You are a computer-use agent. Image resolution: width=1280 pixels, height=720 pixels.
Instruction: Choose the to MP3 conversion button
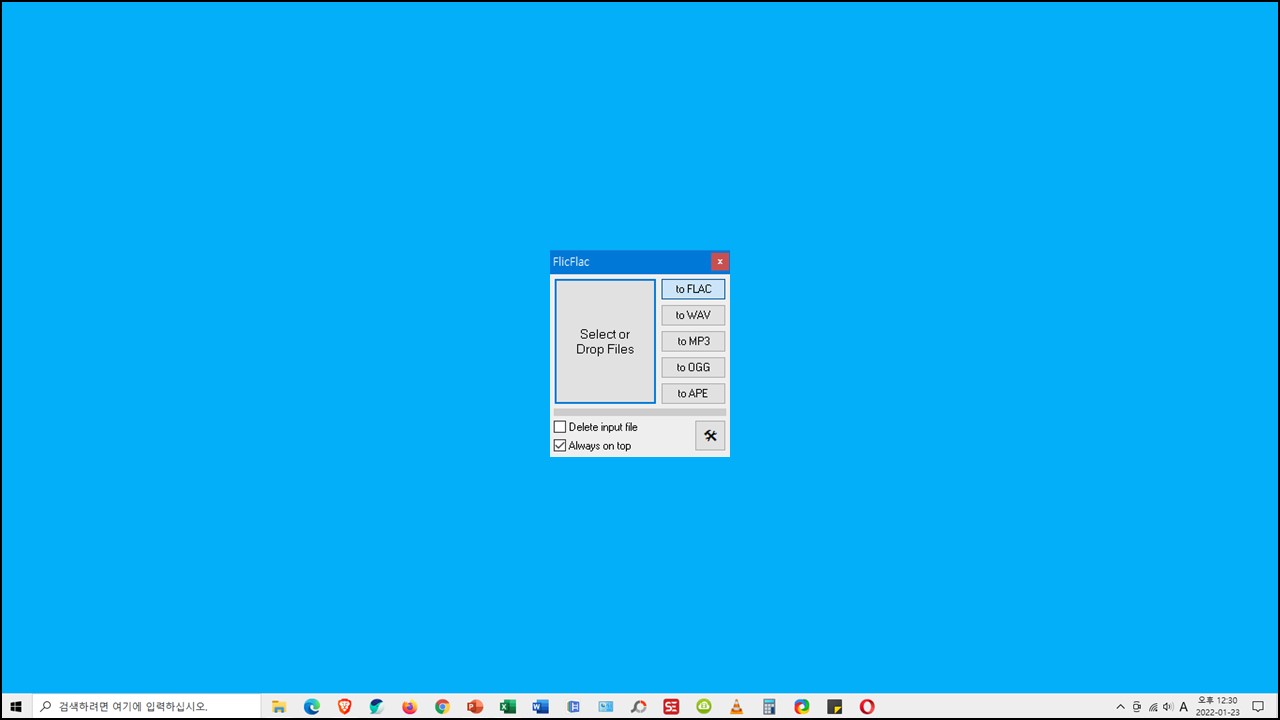click(693, 341)
